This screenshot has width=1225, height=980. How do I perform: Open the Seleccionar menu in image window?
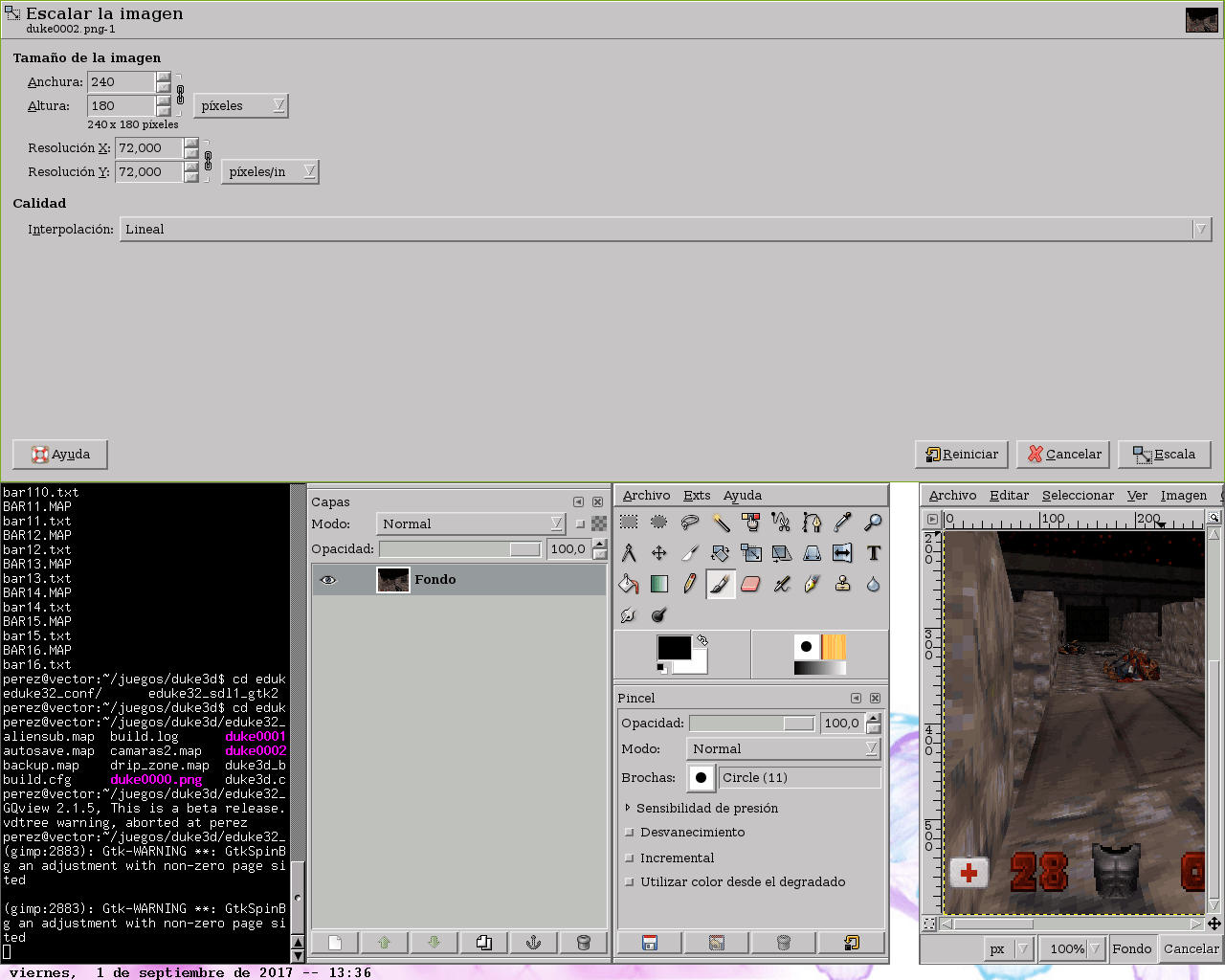click(1078, 496)
